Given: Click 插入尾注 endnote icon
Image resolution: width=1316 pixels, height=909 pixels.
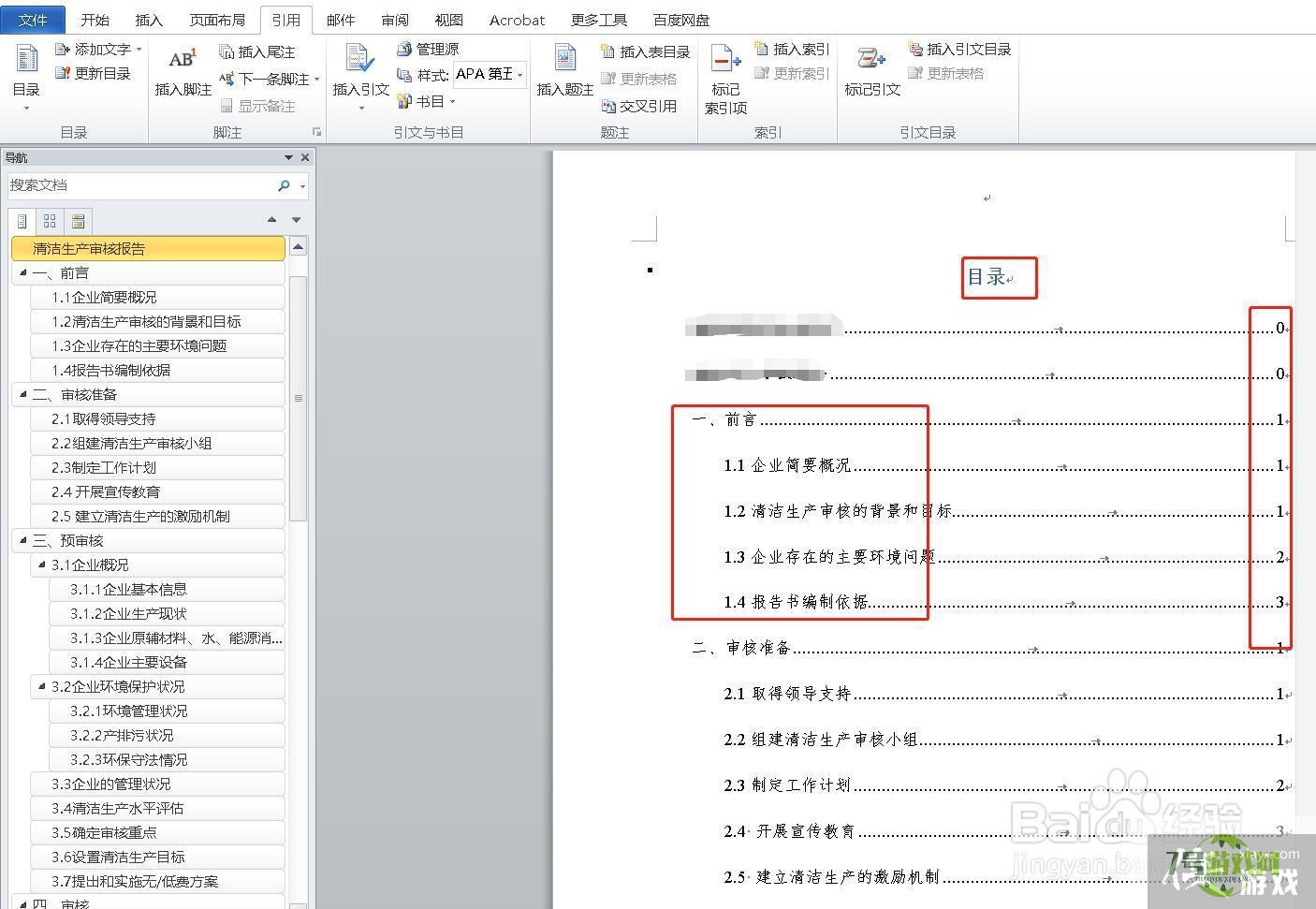Looking at the screenshot, I should [x=227, y=51].
